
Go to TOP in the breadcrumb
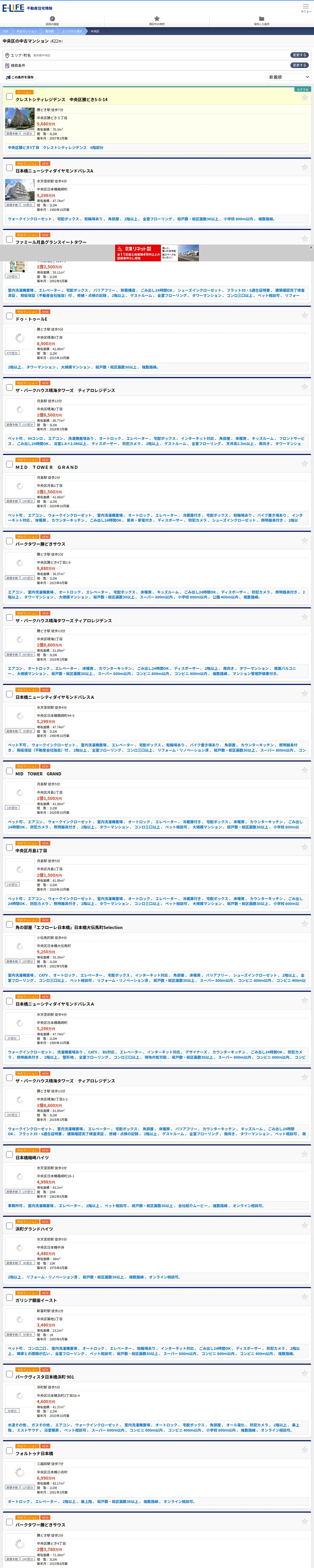coord(5,31)
